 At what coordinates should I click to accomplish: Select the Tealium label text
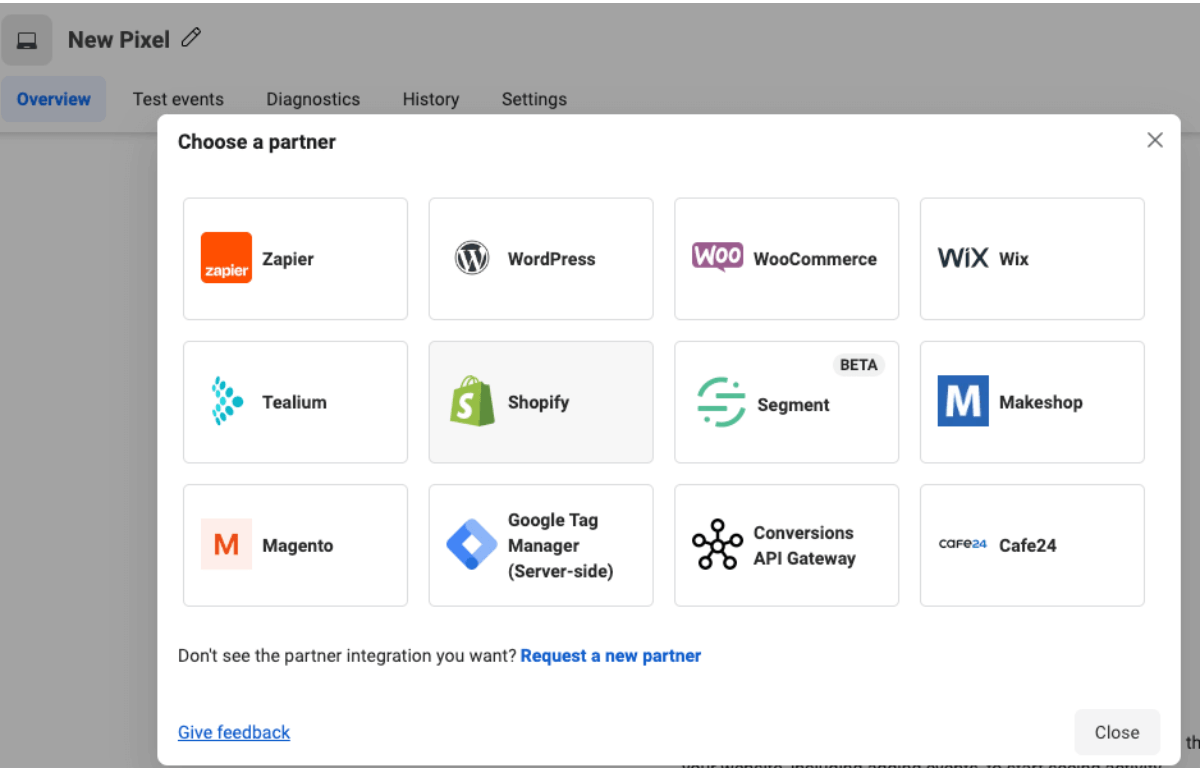point(294,402)
